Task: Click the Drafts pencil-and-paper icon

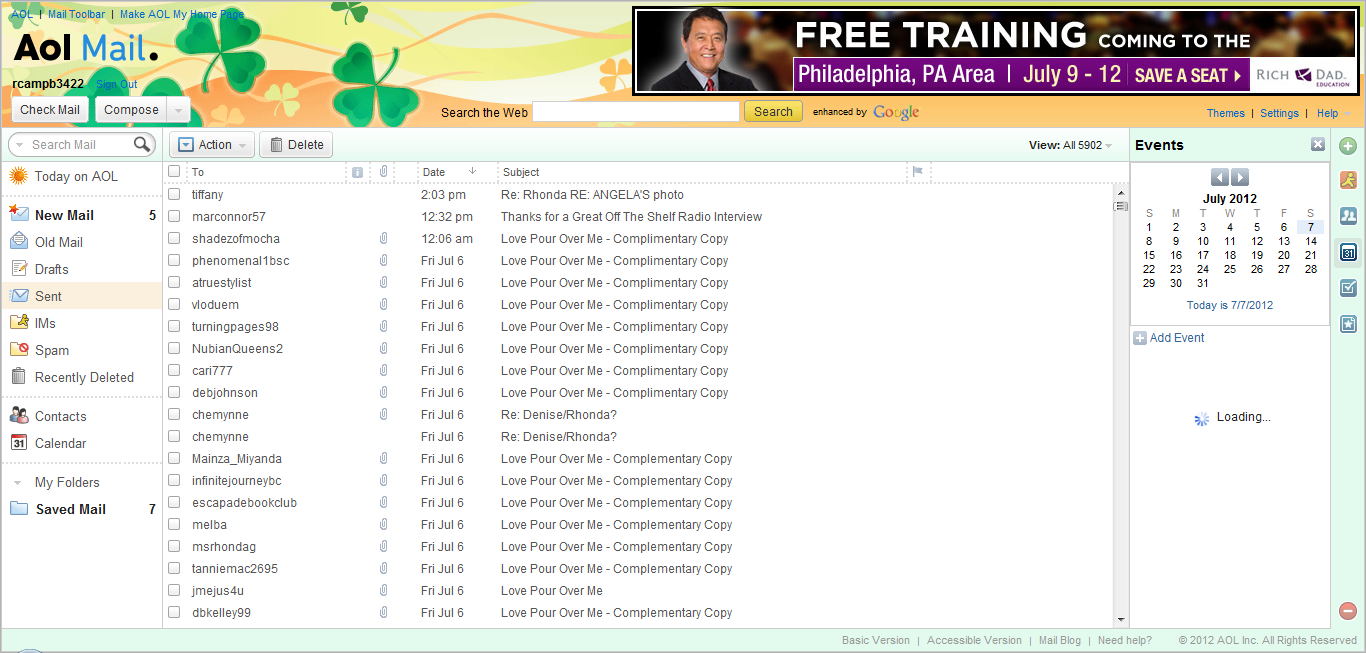Action: pyautogui.click(x=18, y=268)
